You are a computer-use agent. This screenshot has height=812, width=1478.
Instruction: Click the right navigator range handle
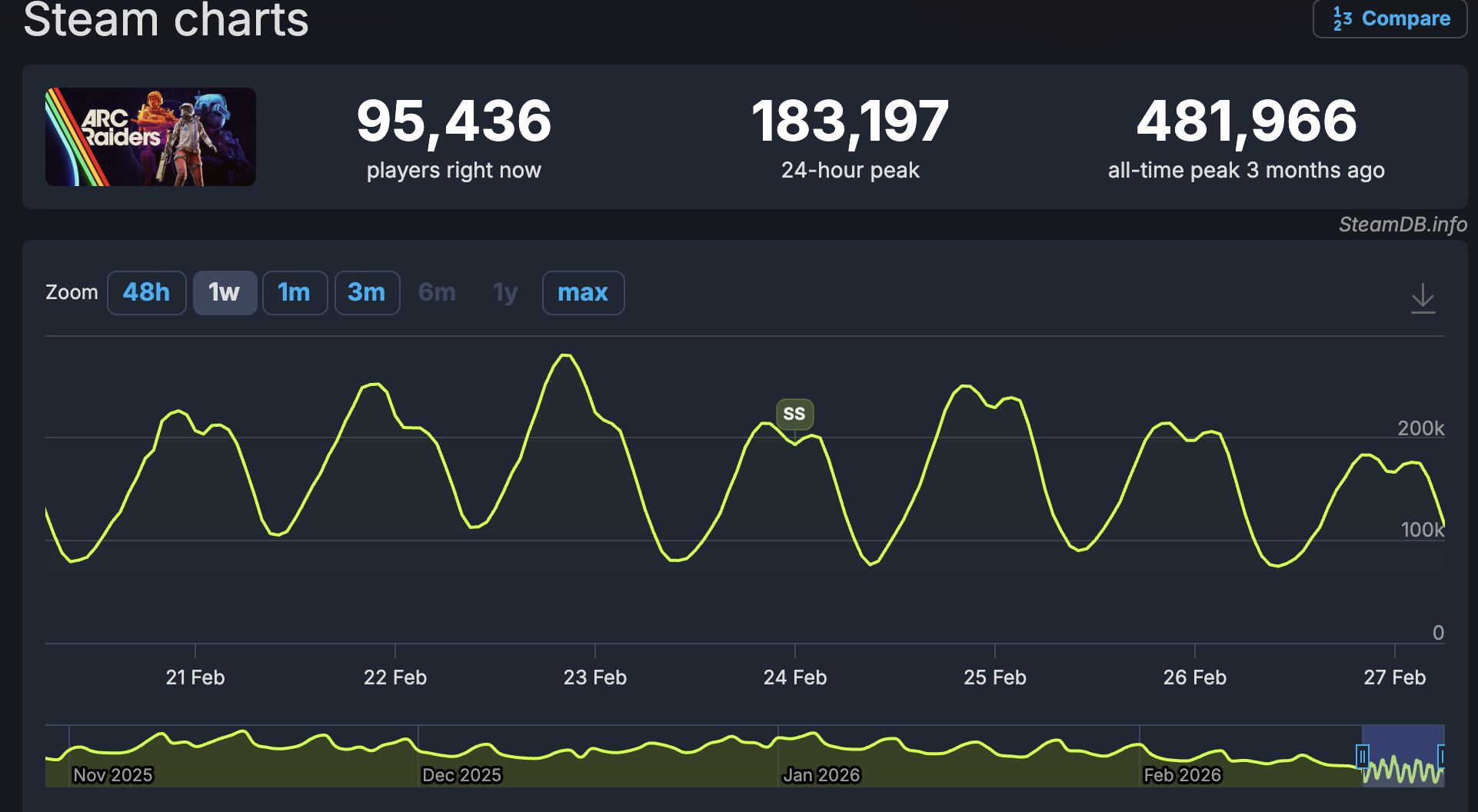(1442, 757)
